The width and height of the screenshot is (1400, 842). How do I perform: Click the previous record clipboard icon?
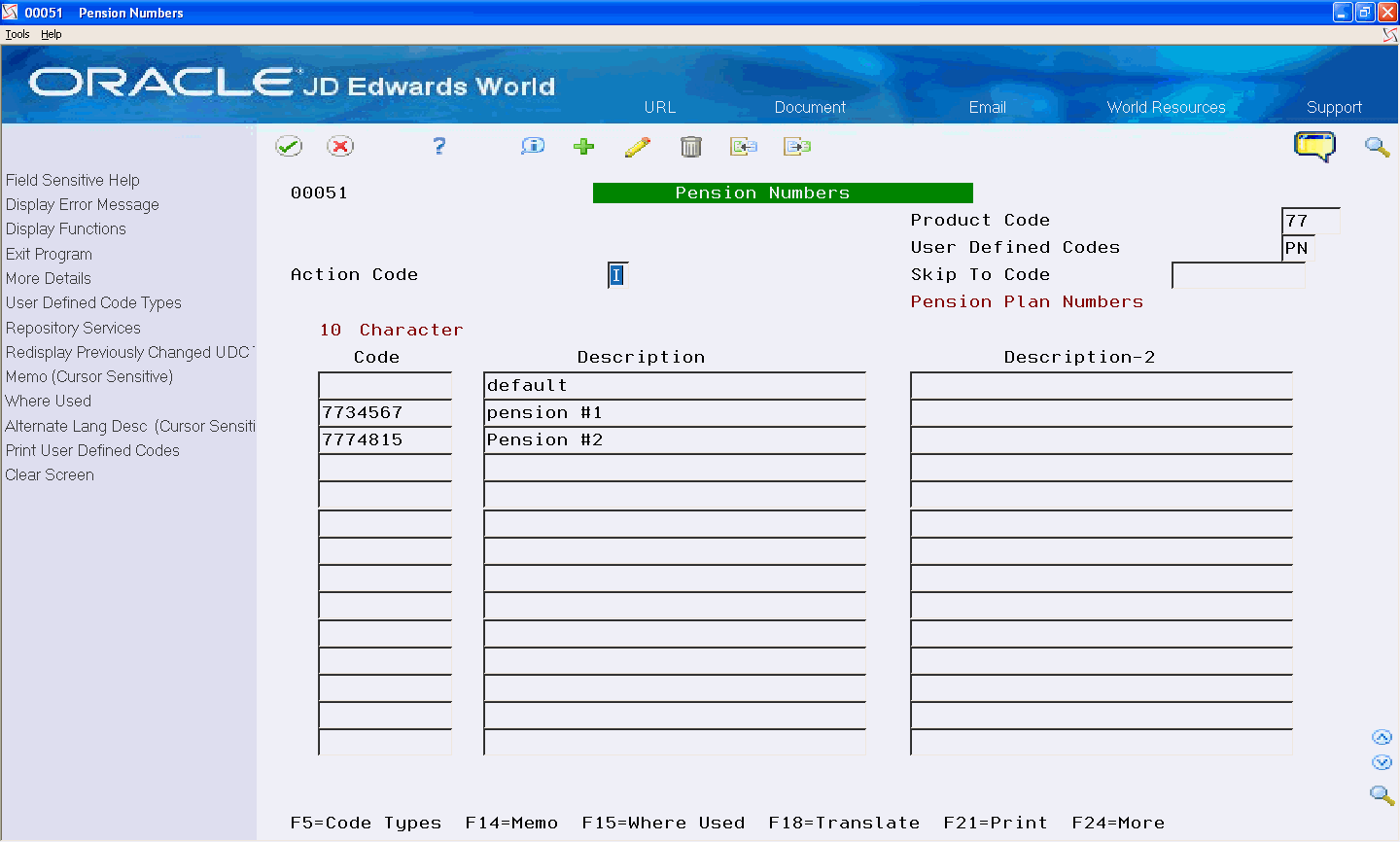pos(744,146)
